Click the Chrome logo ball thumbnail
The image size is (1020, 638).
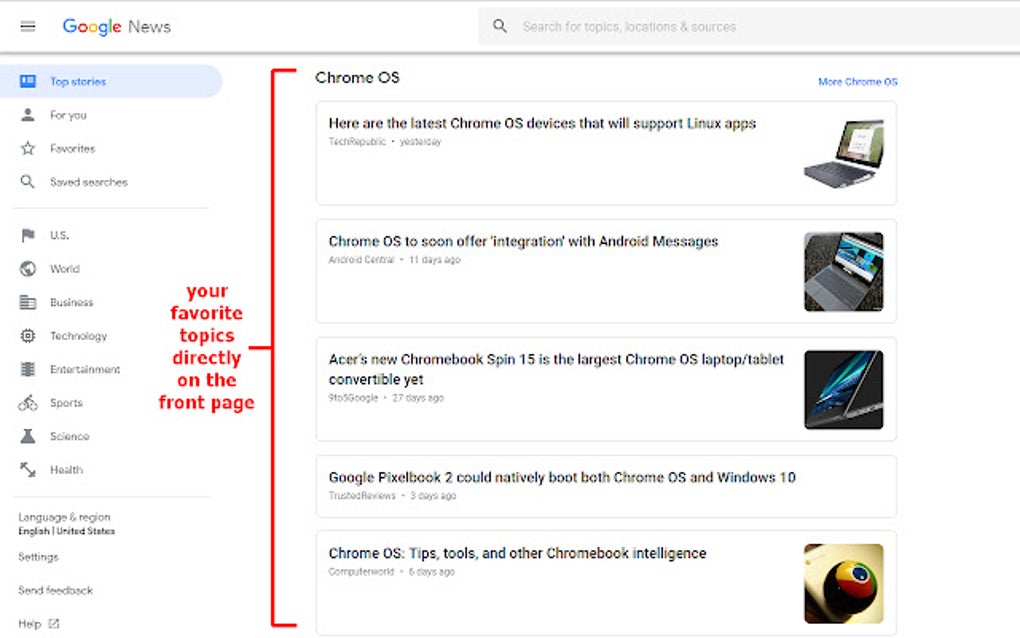[x=844, y=584]
